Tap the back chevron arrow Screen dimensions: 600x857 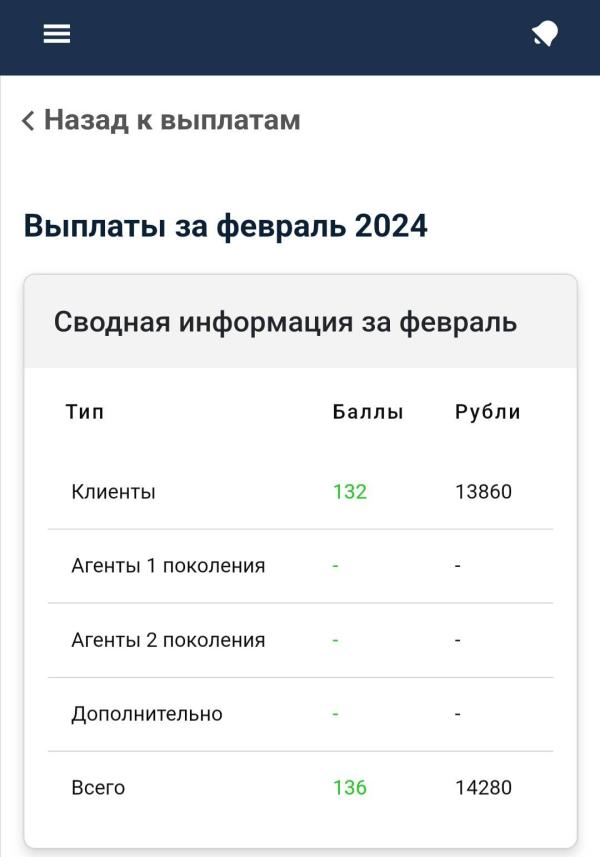[x=28, y=120]
